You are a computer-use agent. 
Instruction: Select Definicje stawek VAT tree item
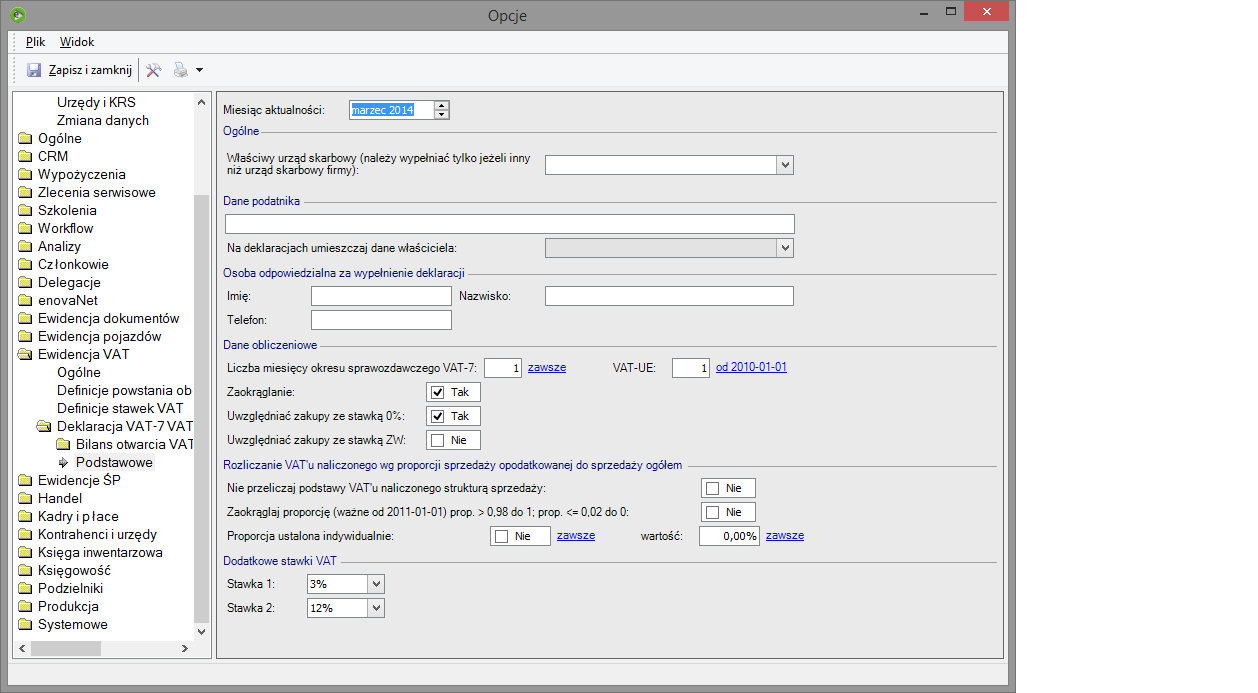(x=120, y=409)
